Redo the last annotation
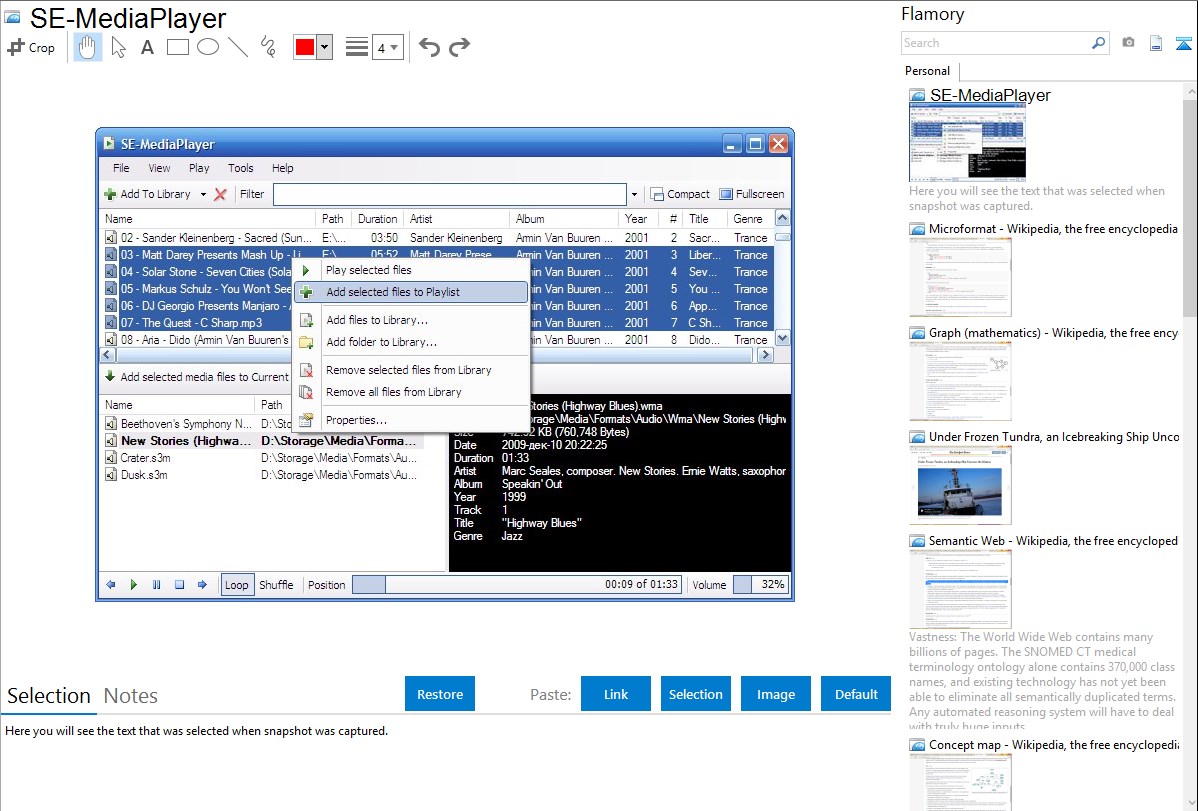The height and width of the screenshot is (811, 1198). coord(459,47)
